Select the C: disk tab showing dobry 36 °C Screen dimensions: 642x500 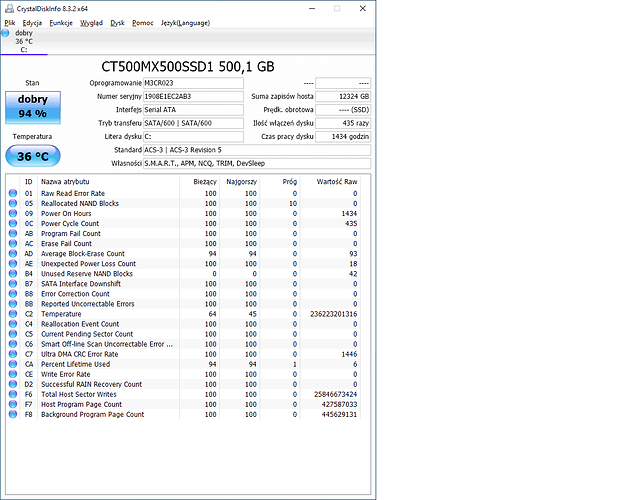click(24, 41)
